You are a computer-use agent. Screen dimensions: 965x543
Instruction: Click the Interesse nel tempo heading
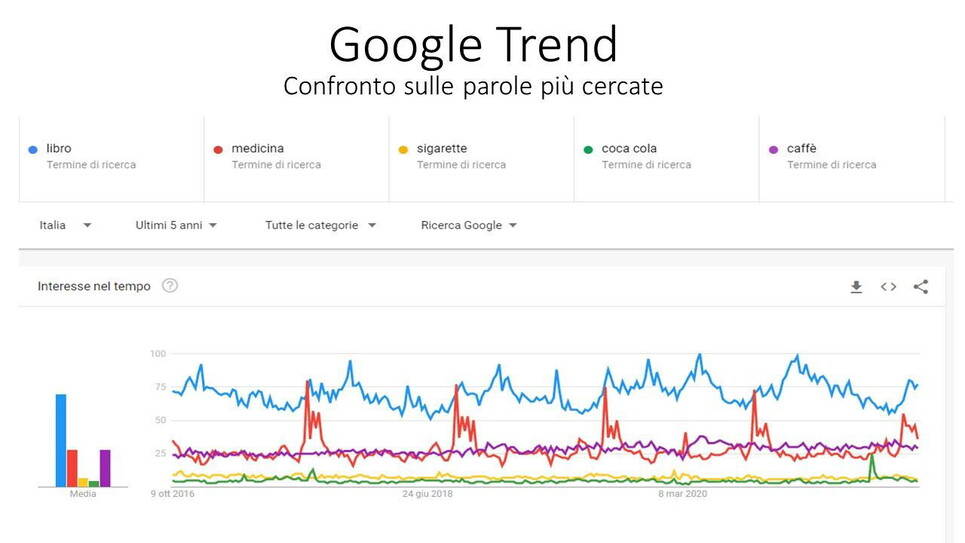tap(94, 286)
